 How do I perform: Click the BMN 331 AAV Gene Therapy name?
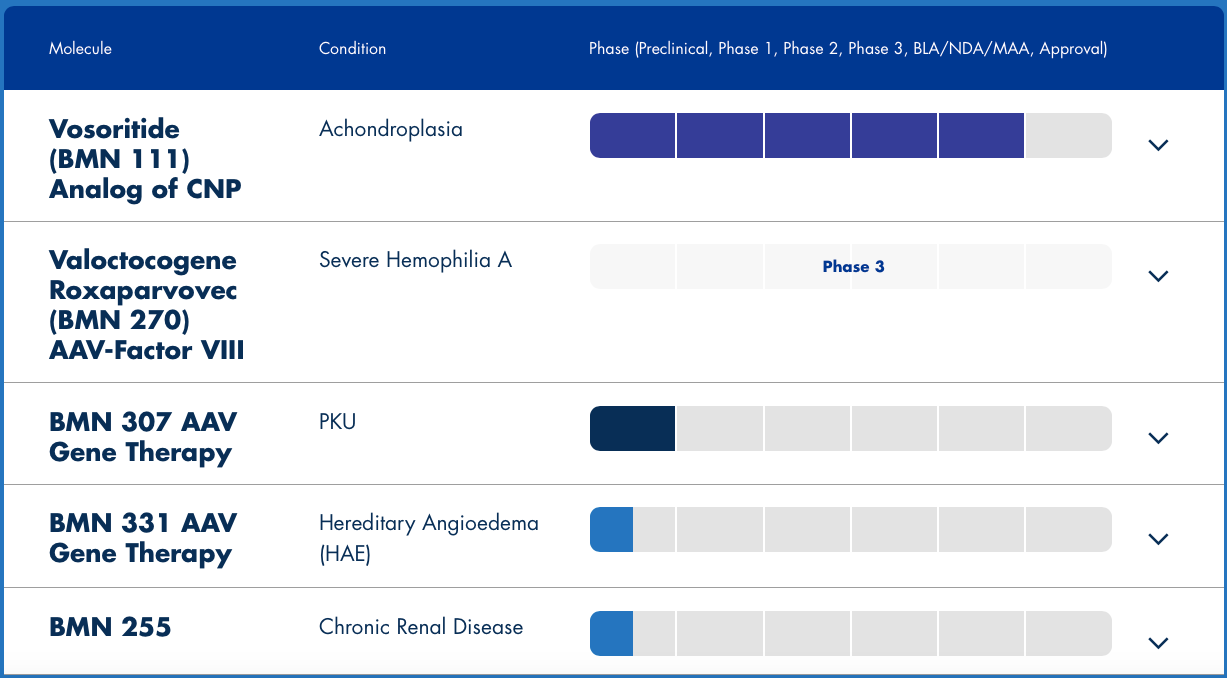pyautogui.click(x=142, y=538)
